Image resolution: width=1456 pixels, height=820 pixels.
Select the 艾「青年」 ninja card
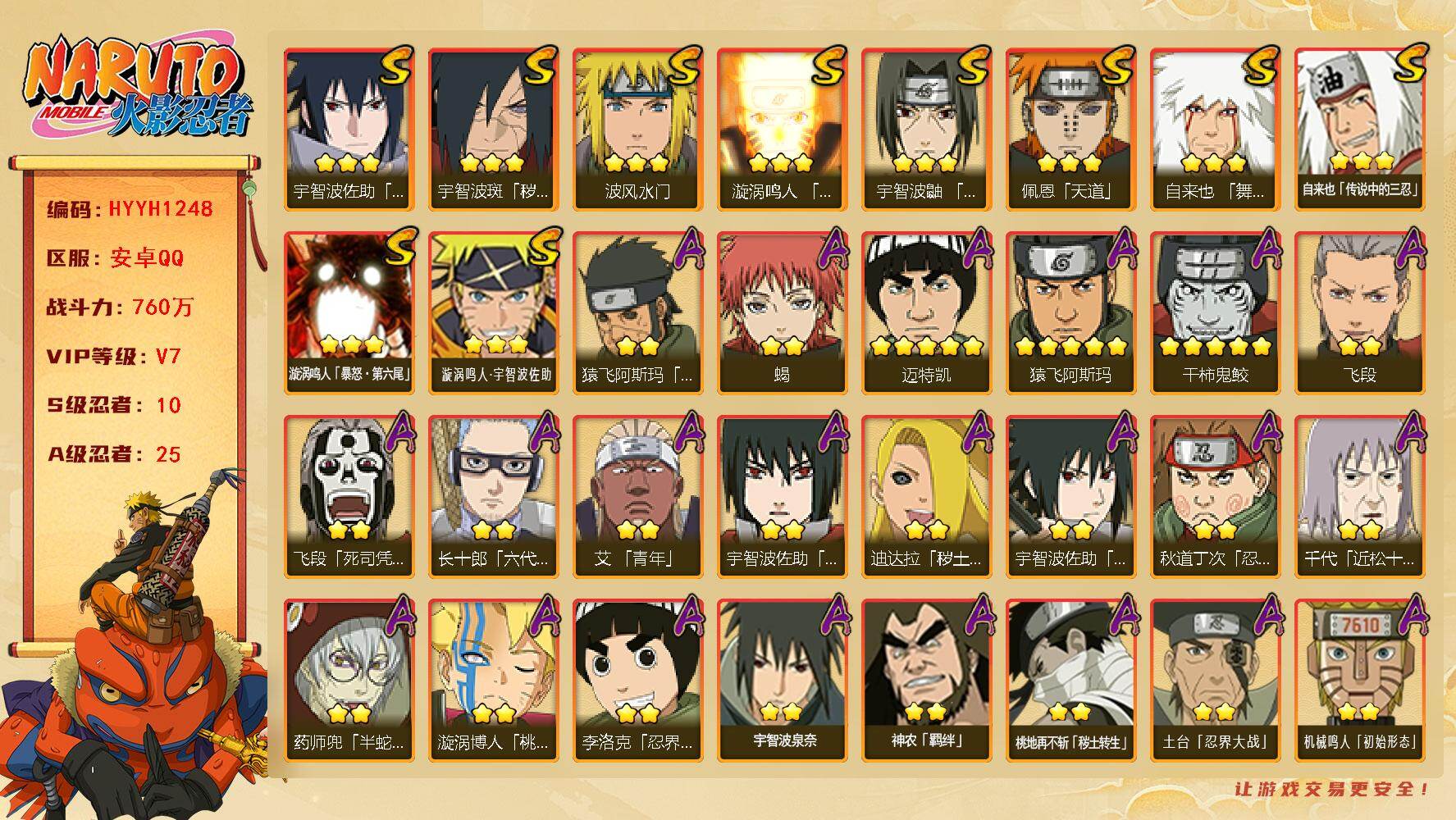[x=637, y=496]
